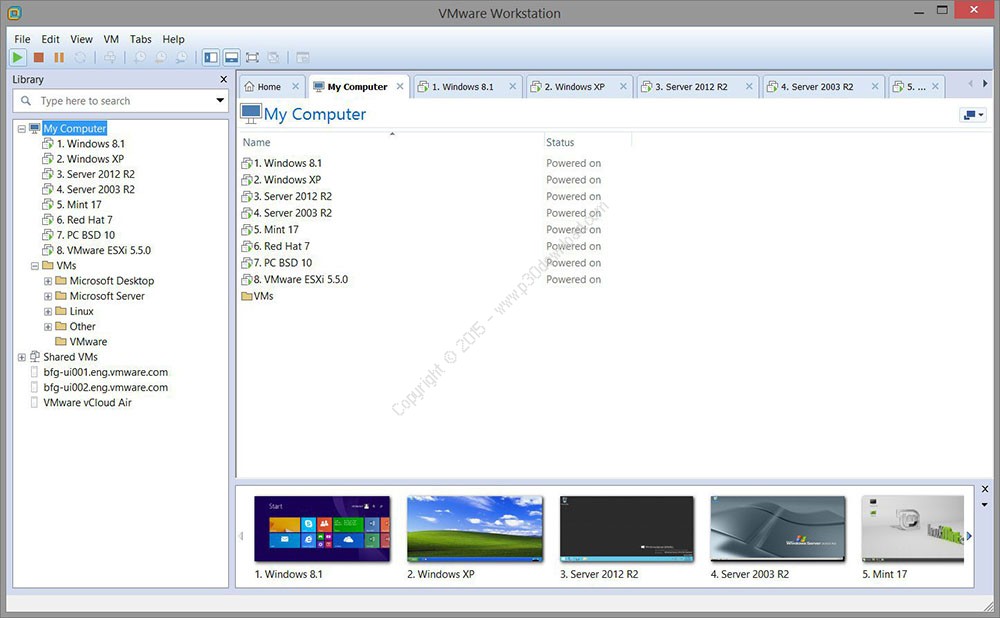Open the VM menu
The width and height of the screenshot is (1000, 618).
(111, 39)
